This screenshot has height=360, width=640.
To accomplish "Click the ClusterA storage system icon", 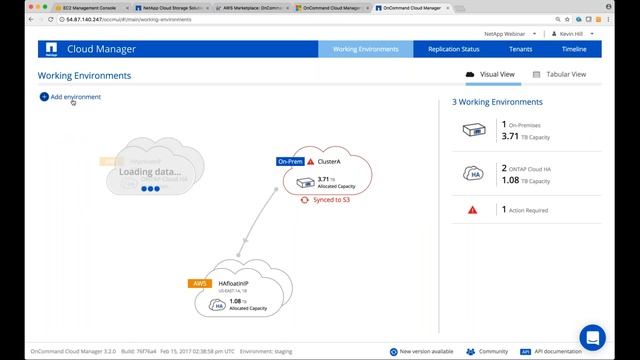I will [x=305, y=182].
